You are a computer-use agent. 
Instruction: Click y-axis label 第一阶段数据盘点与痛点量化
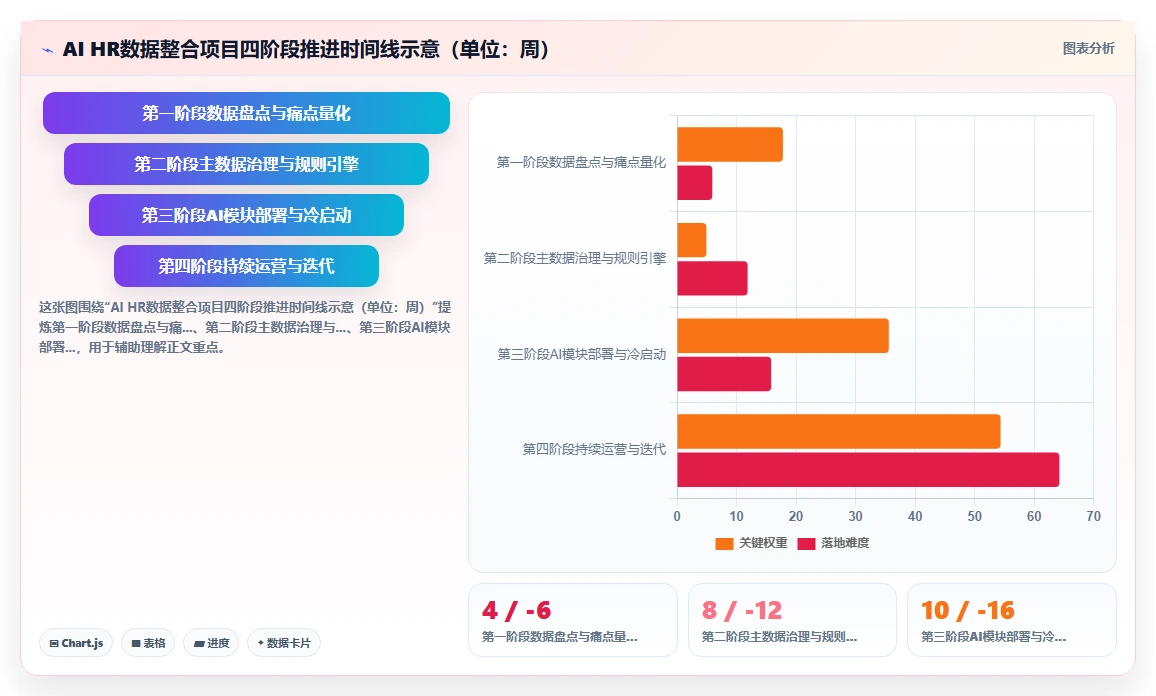[581, 162]
